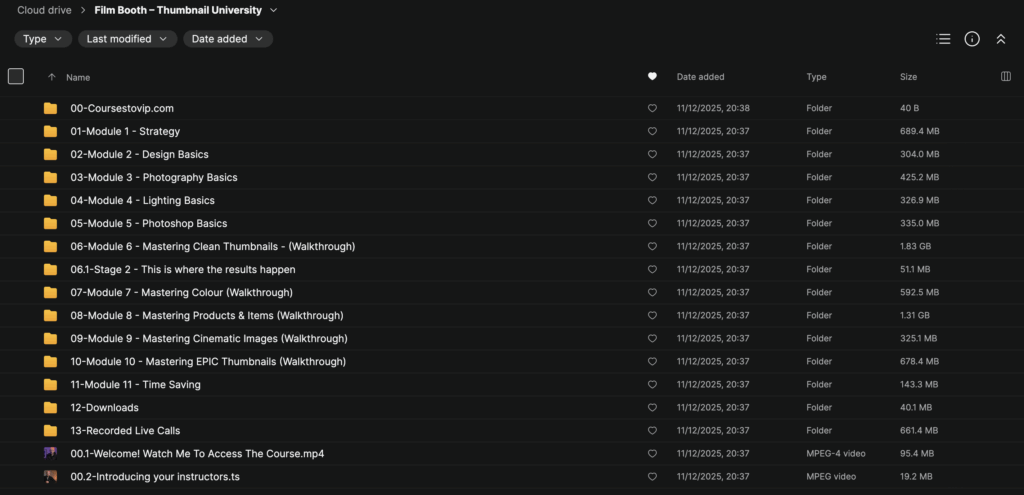Viewport: 1024px width, 495px height.
Task: Sort by the Size column header
Action: coord(908,77)
